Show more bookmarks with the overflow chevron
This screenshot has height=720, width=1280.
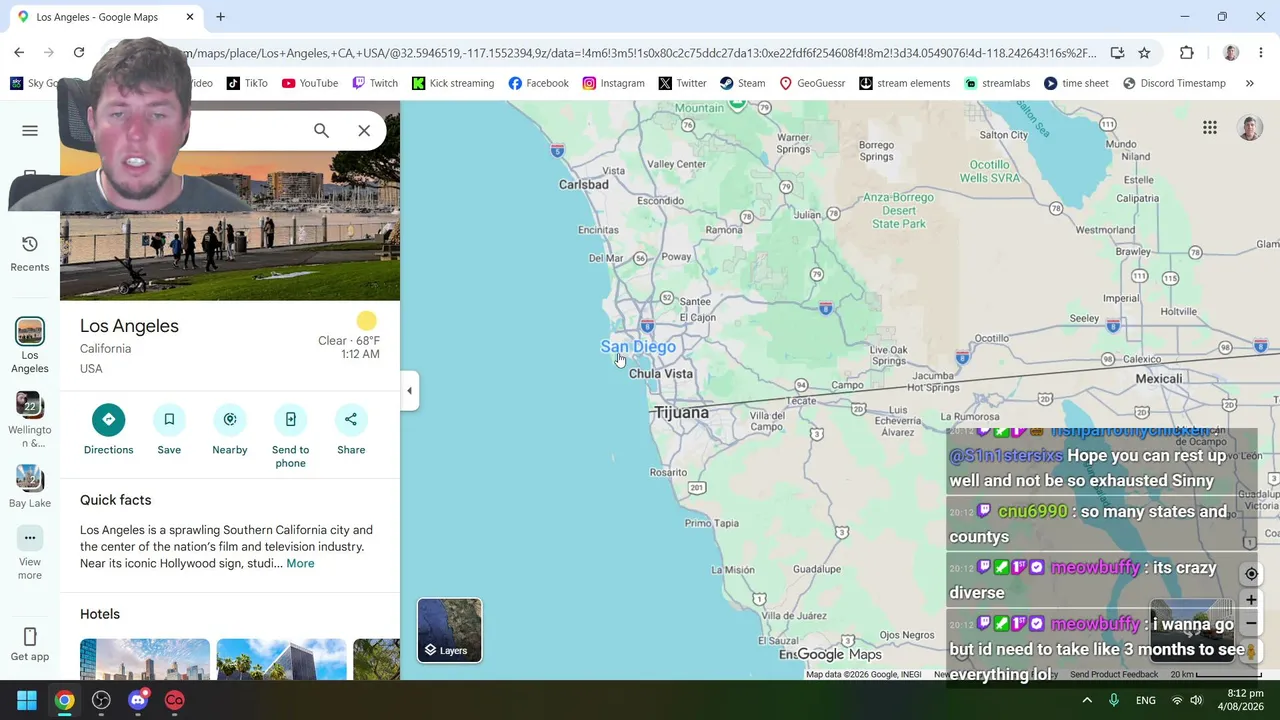point(1249,83)
